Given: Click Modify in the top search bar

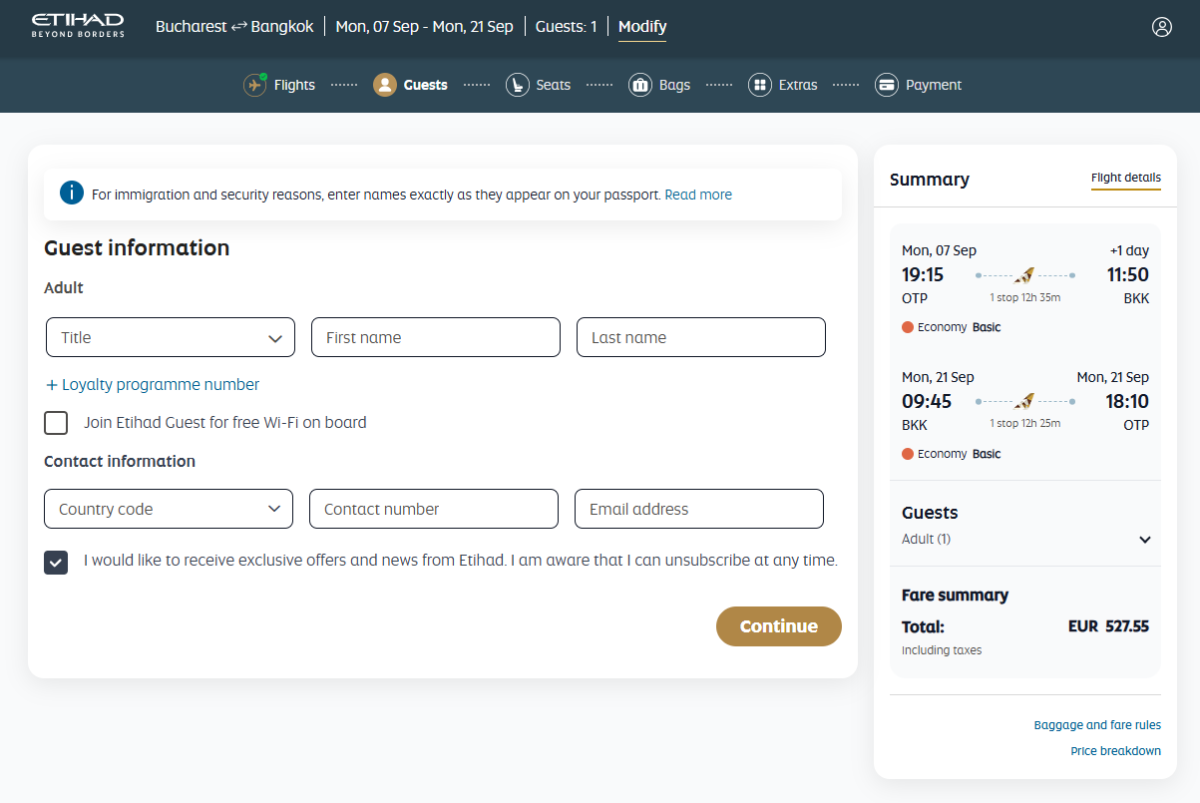Looking at the screenshot, I should click(x=642, y=27).
